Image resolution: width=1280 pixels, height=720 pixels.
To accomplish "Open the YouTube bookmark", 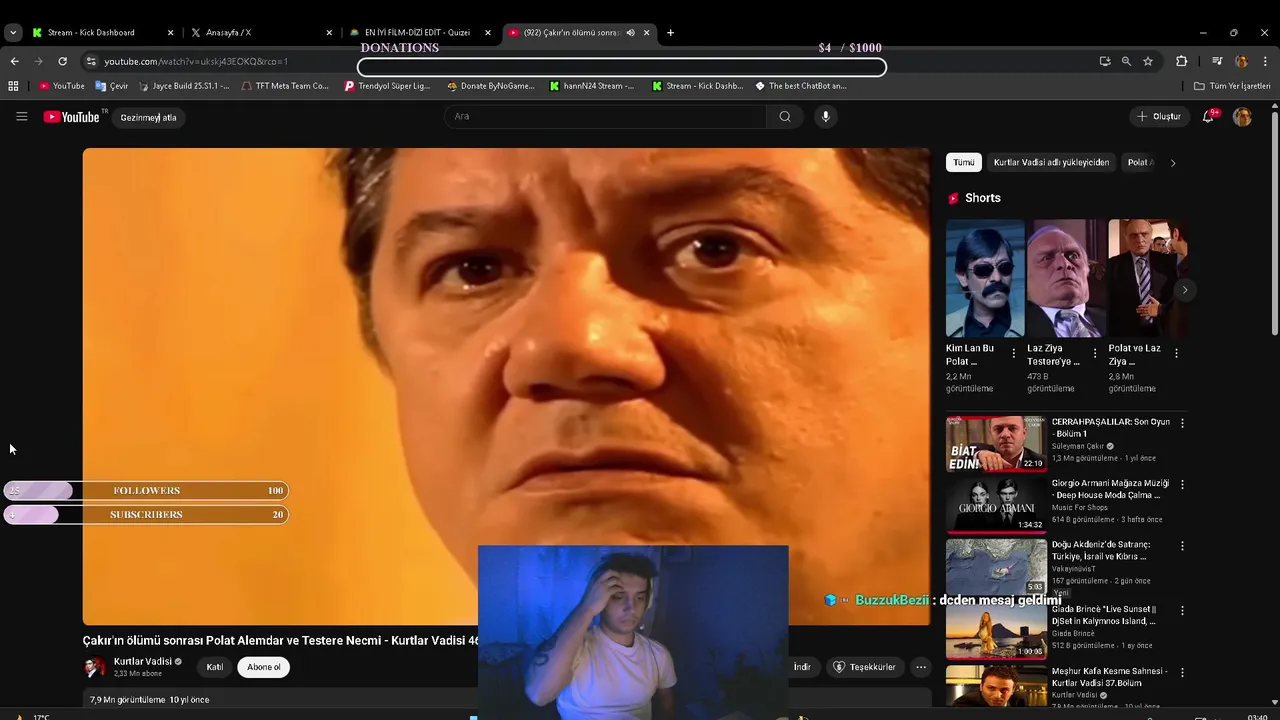I will pyautogui.click(x=61, y=86).
